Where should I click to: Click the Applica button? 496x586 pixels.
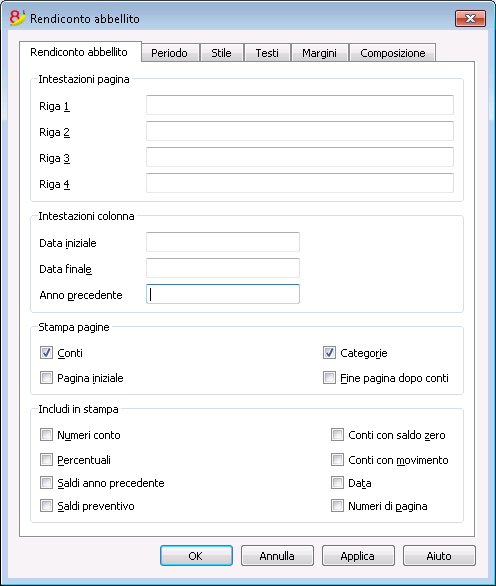point(358,556)
